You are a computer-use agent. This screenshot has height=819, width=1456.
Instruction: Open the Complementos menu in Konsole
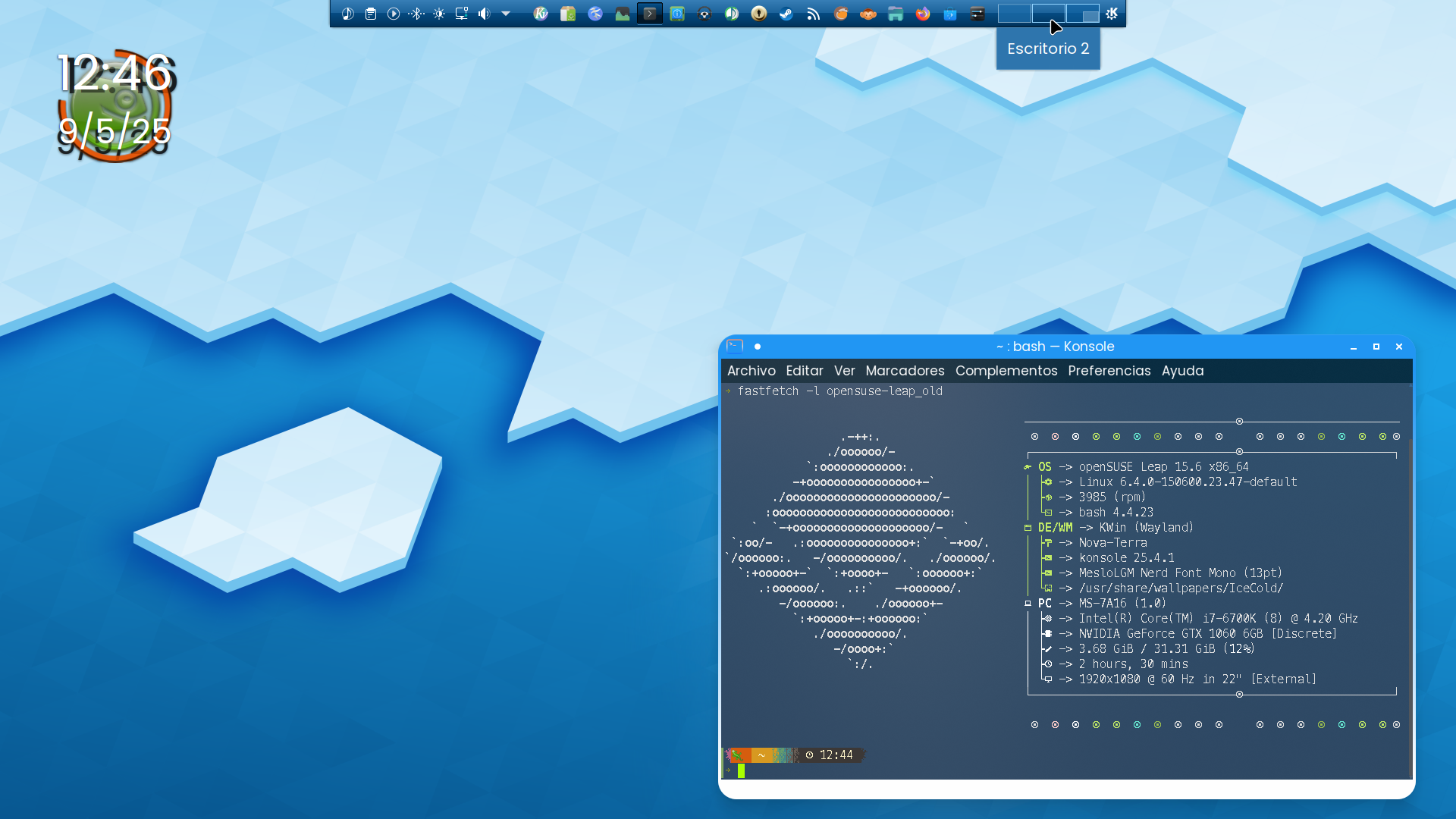pyautogui.click(x=1006, y=371)
